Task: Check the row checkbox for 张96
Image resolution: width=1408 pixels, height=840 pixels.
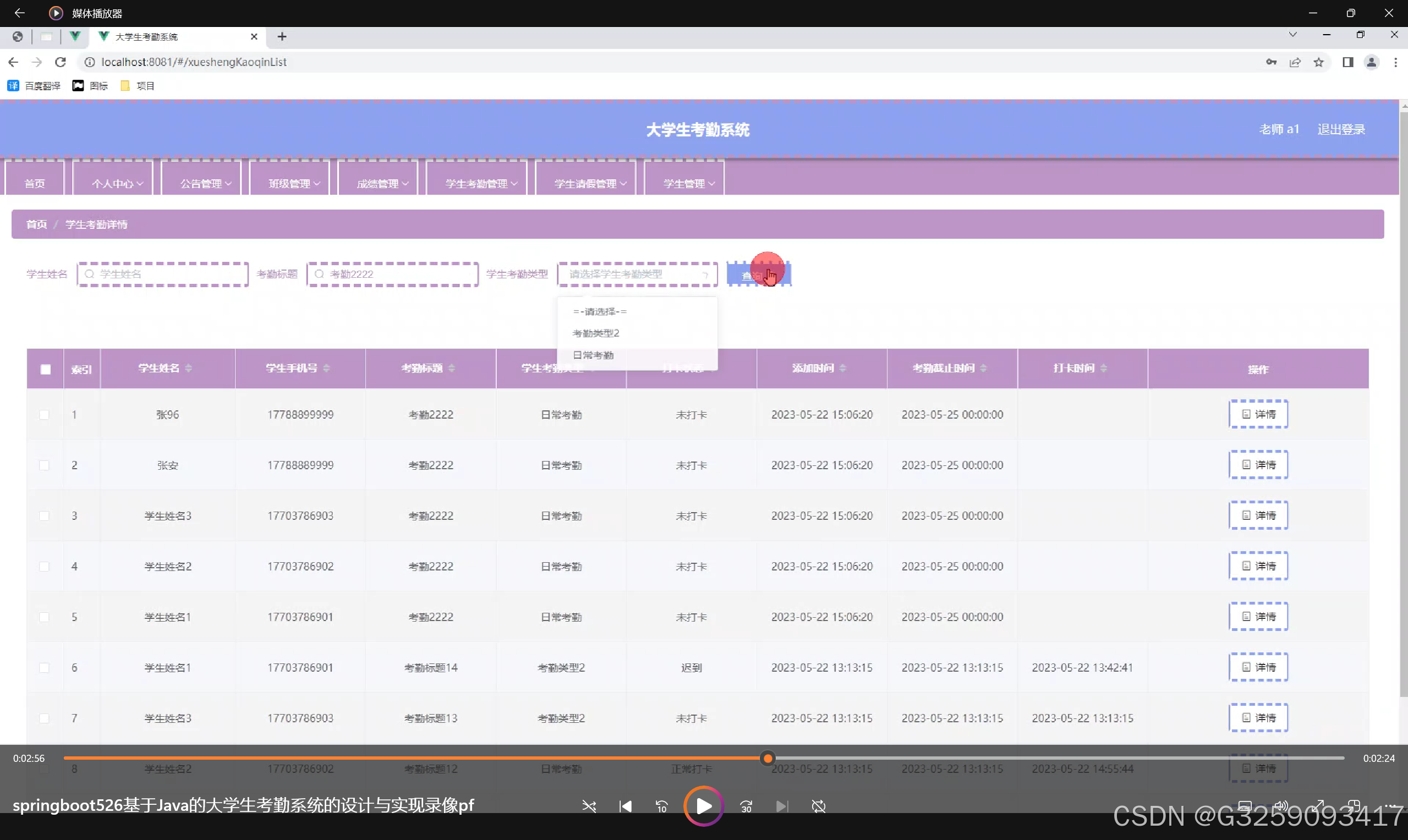Action: pos(44,415)
